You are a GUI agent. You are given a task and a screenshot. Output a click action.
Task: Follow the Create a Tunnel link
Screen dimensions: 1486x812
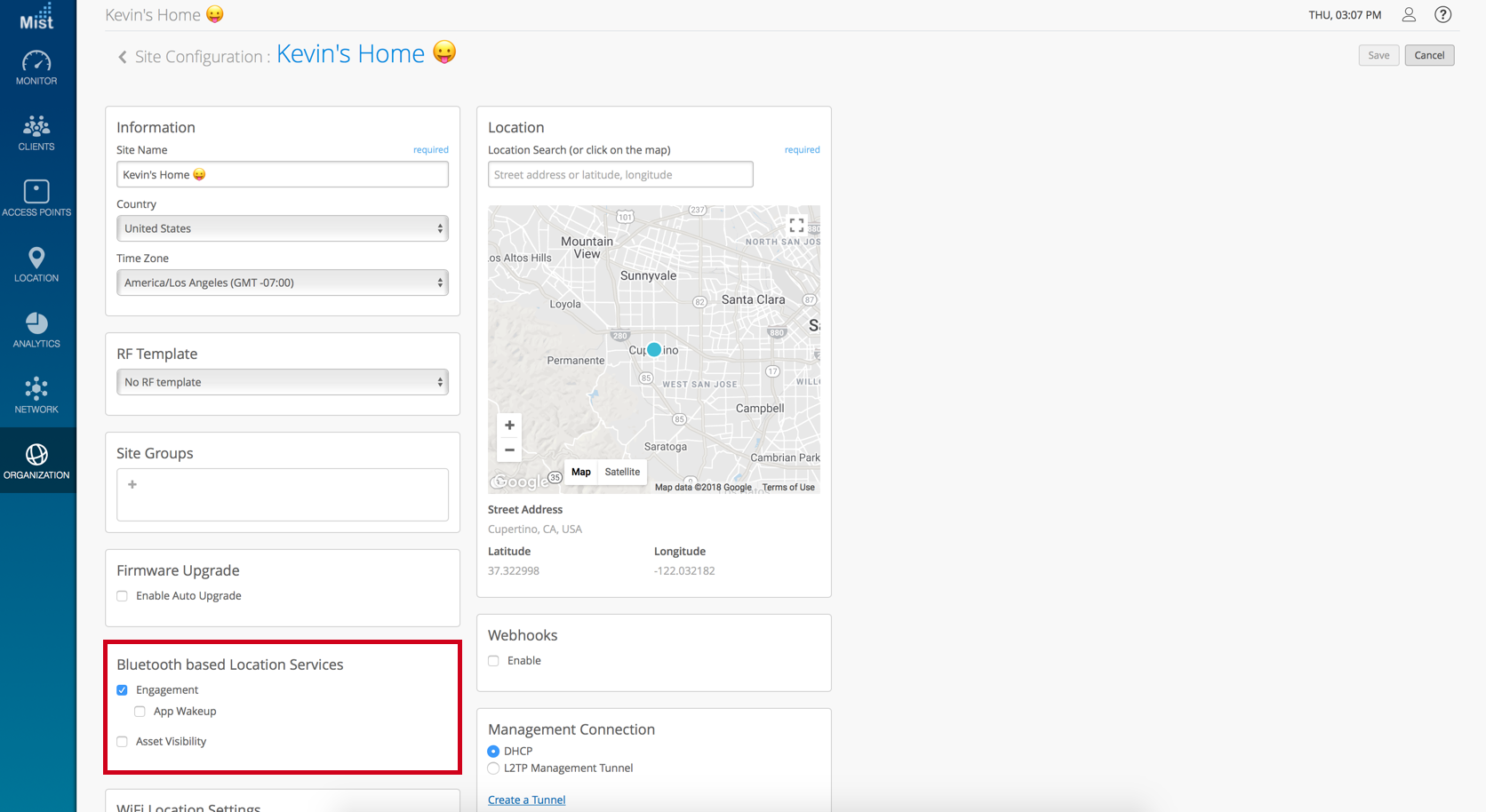click(526, 800)
